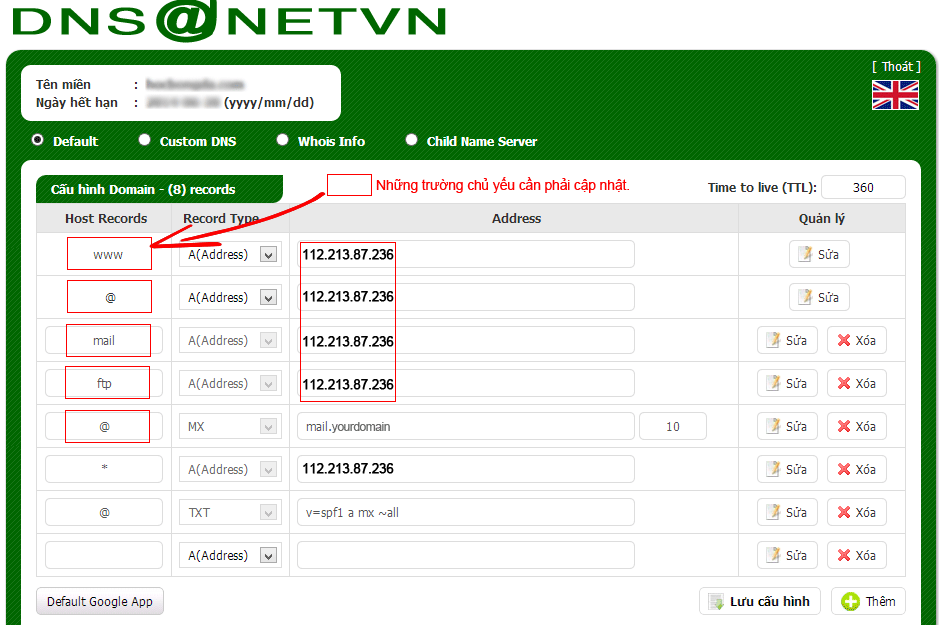This screenshot has height=625, width=951.
Task: Click the empty host record field in last row
Action: point(104,555)
